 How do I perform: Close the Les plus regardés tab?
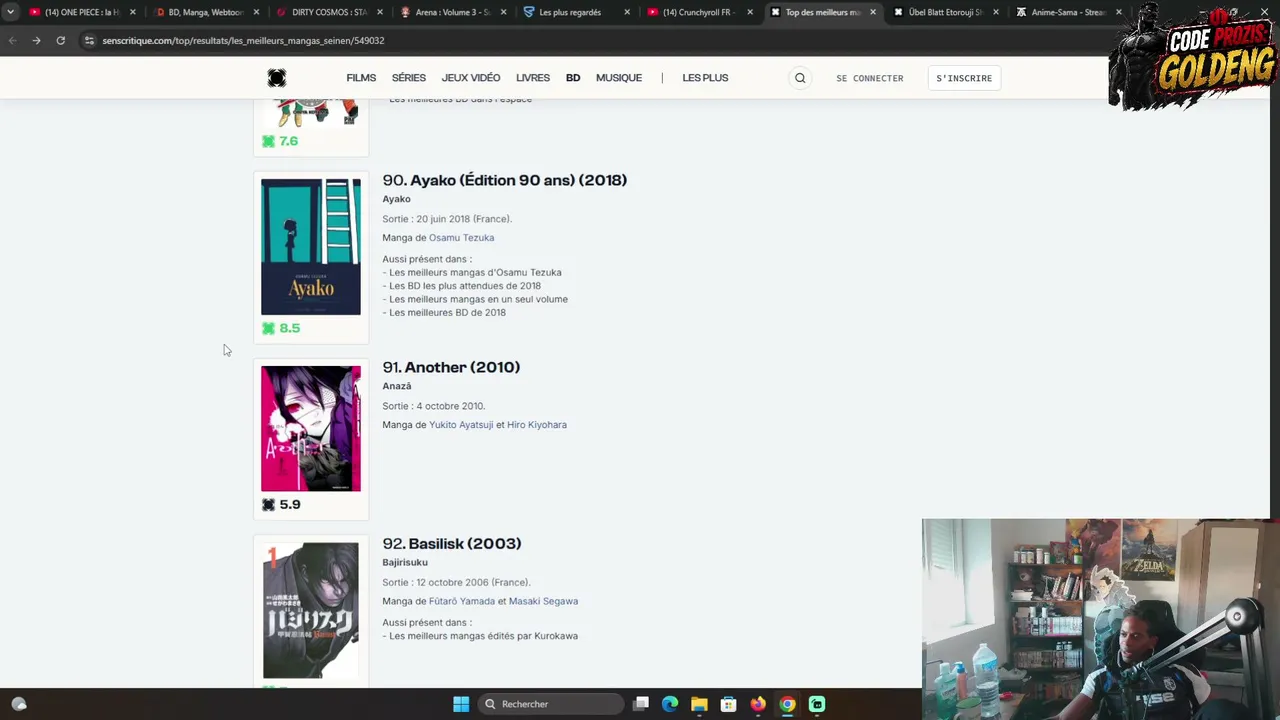click(627, 12)
